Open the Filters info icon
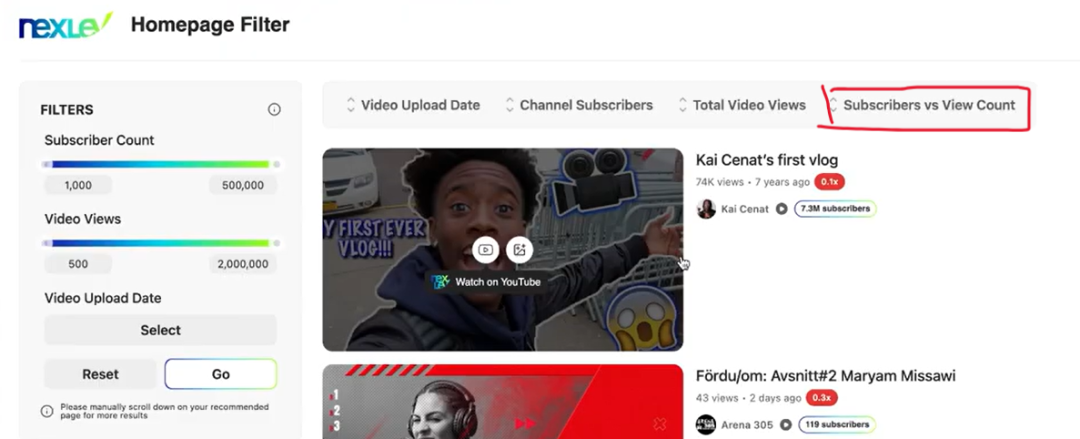This screenshot has width=1080, height=439. click(x=274, y=110)
